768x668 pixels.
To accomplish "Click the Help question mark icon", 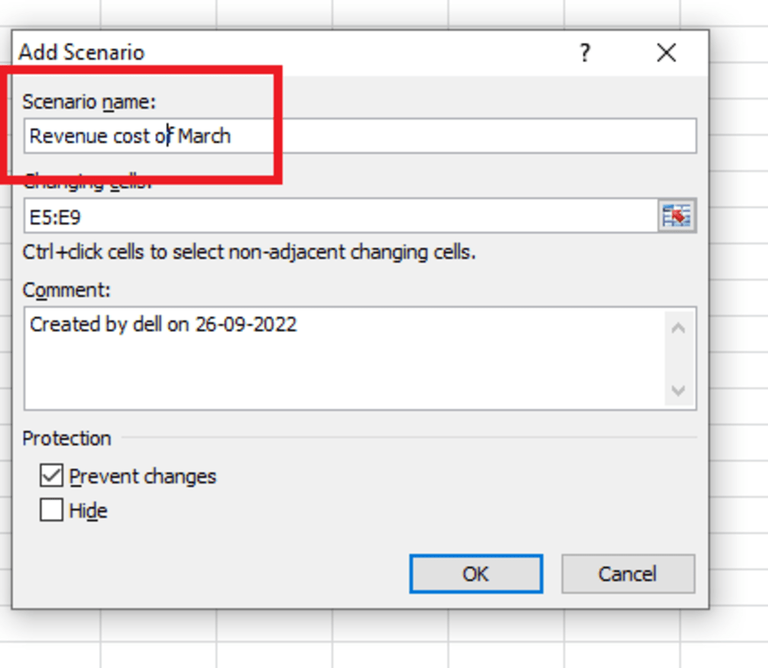I will click(x=585, y=53).
